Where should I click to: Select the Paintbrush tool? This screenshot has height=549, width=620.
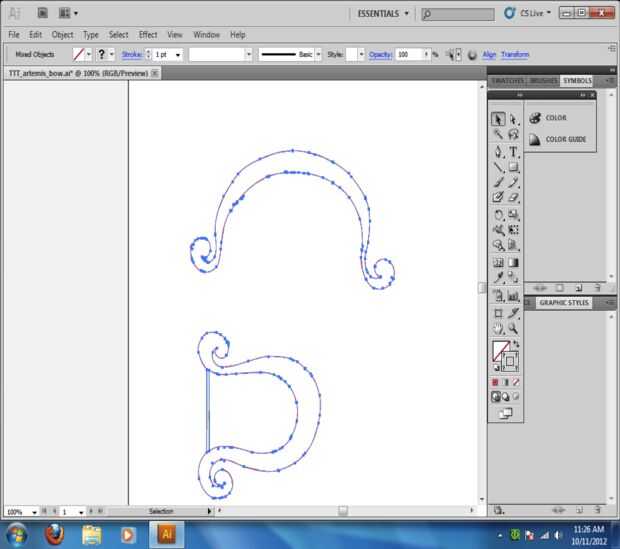(x=498, y=183)
